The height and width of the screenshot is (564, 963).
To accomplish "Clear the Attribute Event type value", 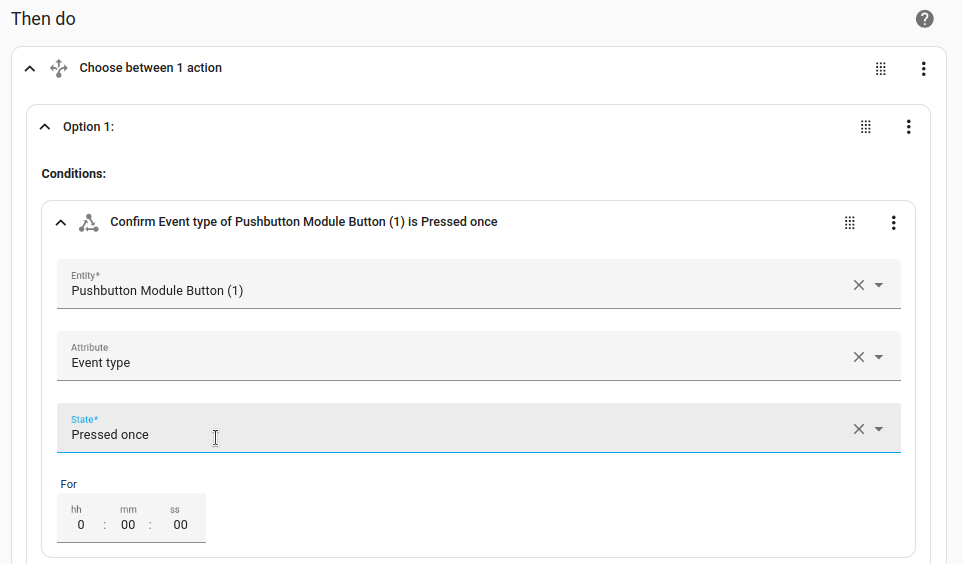I will point(858,357).
